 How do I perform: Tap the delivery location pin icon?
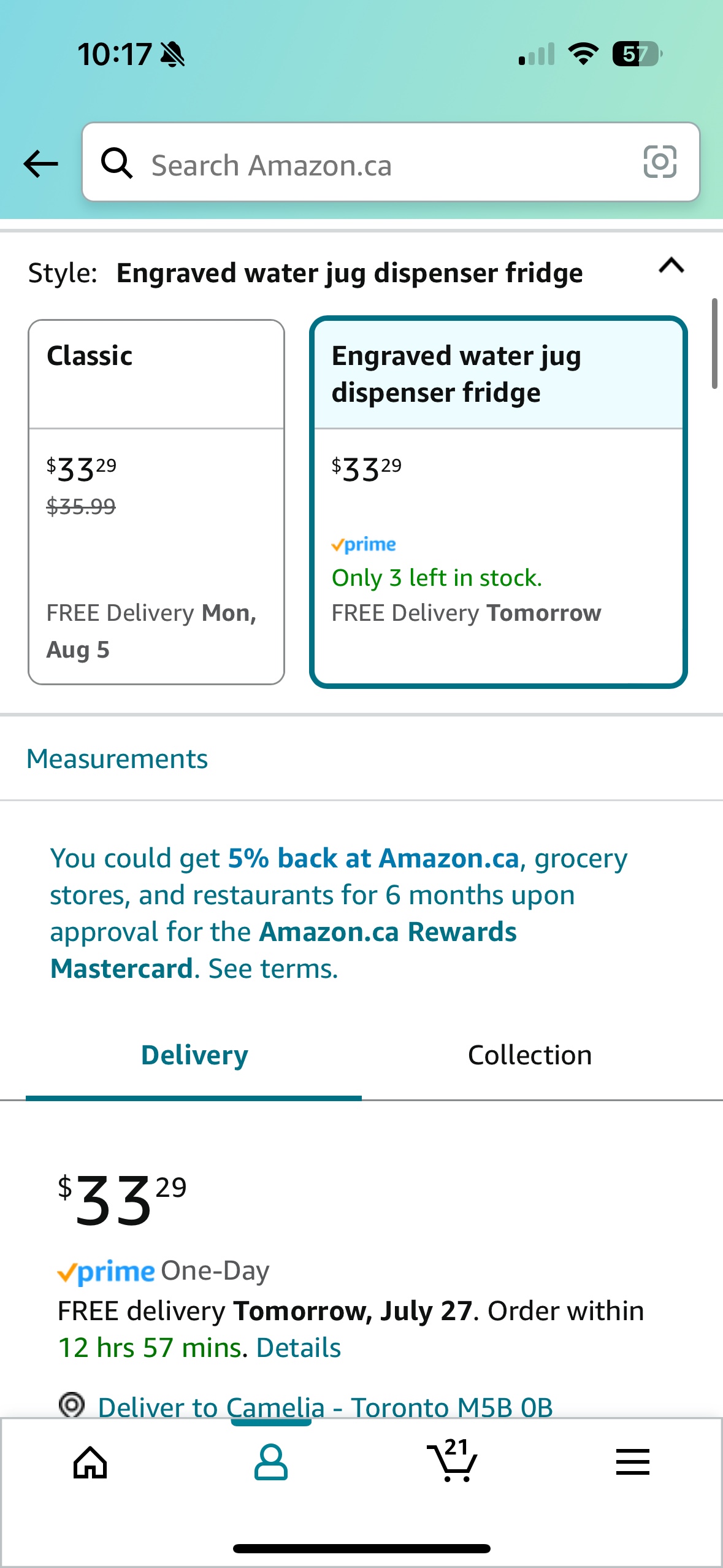click(x=72, y=1404)
